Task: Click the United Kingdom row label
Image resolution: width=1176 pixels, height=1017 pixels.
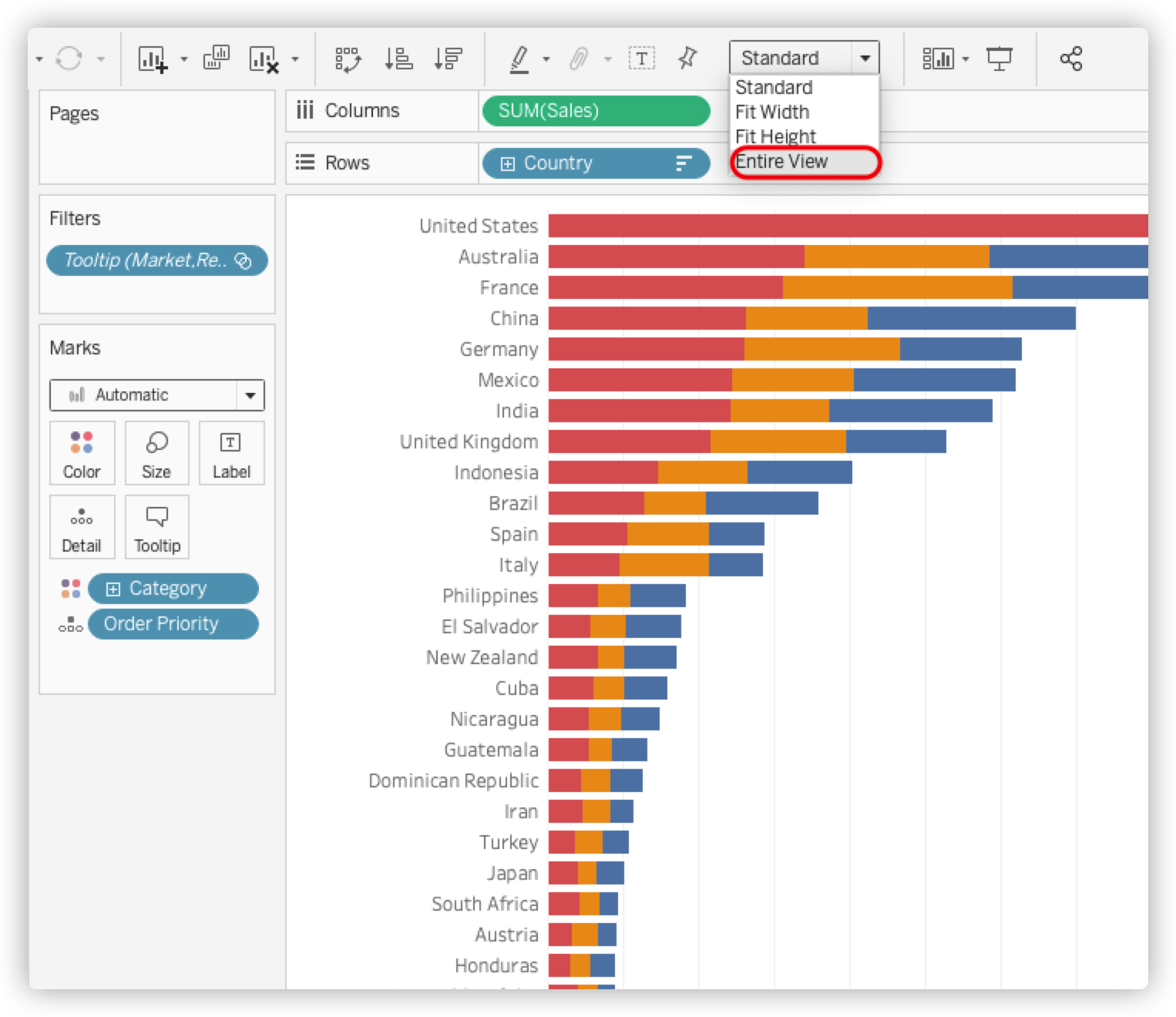Action: (x=469, y=441)
